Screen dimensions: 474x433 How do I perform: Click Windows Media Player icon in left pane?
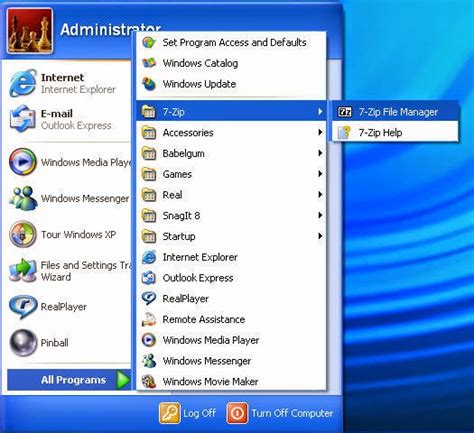tap(22, 162)
